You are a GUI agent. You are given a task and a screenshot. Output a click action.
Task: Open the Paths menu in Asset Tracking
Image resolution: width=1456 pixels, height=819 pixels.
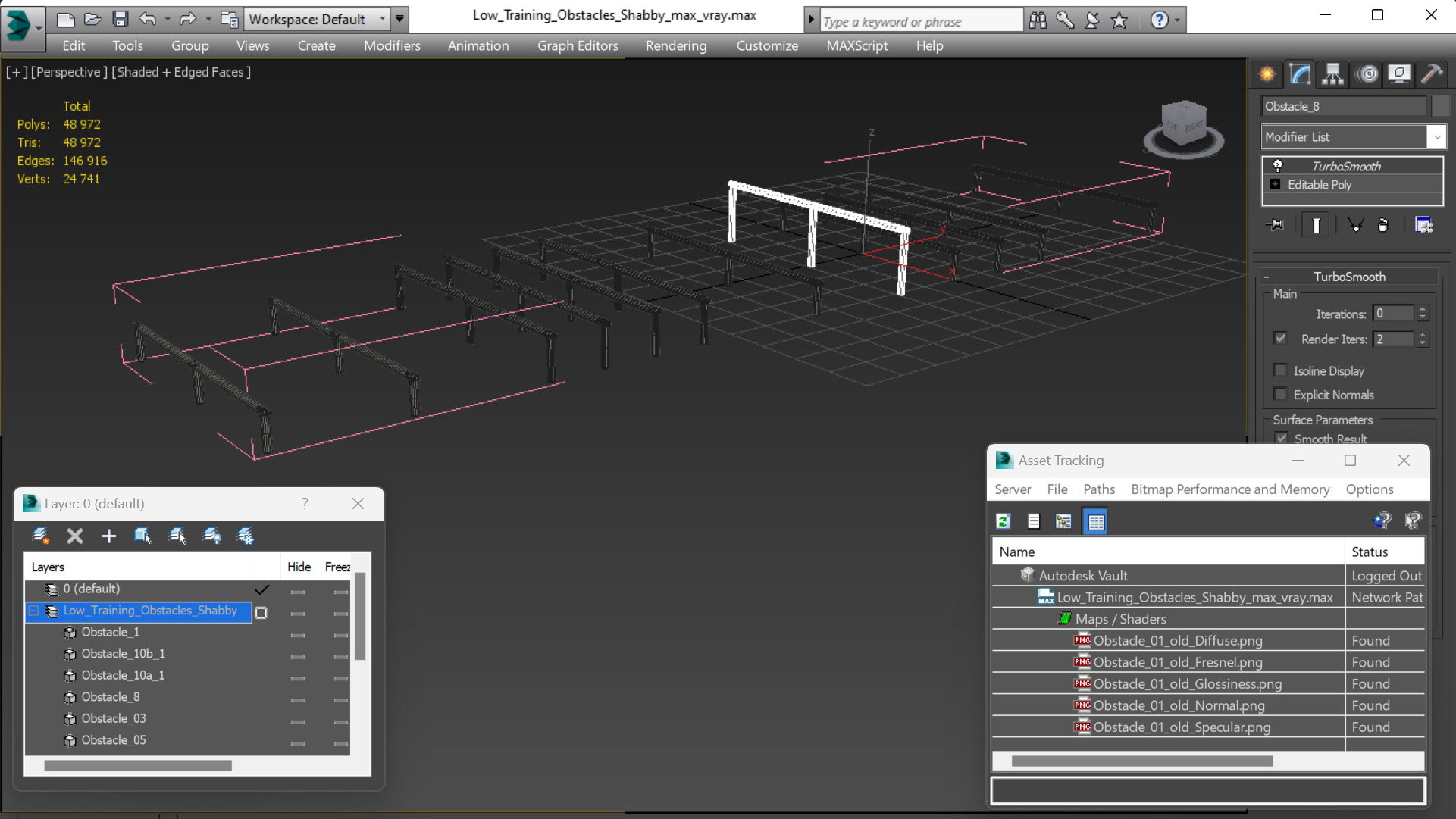[x=1099, y=489]
